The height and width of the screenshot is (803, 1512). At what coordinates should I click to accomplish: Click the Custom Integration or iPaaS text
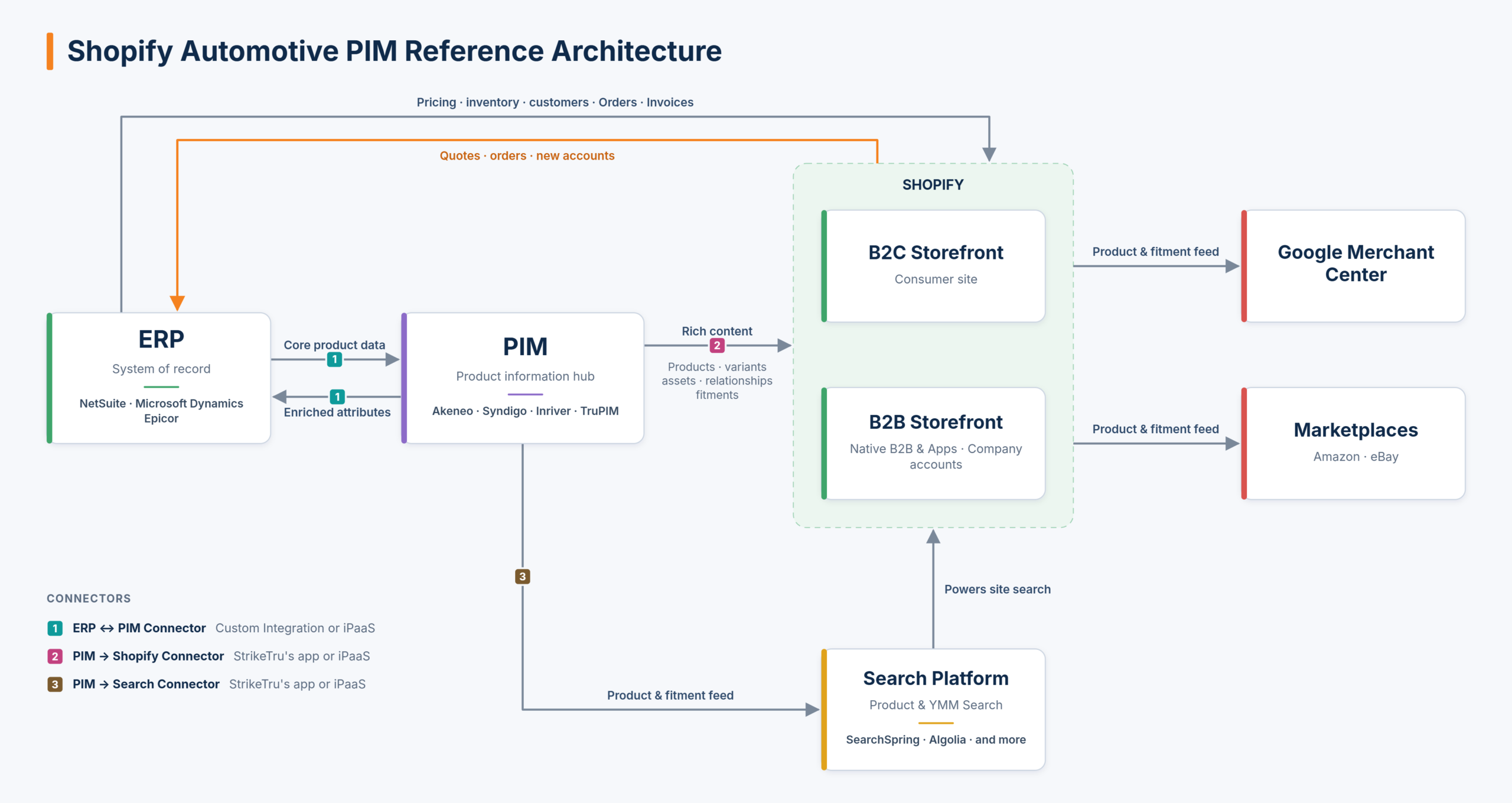pyautogui.click(x=295, y=628)
